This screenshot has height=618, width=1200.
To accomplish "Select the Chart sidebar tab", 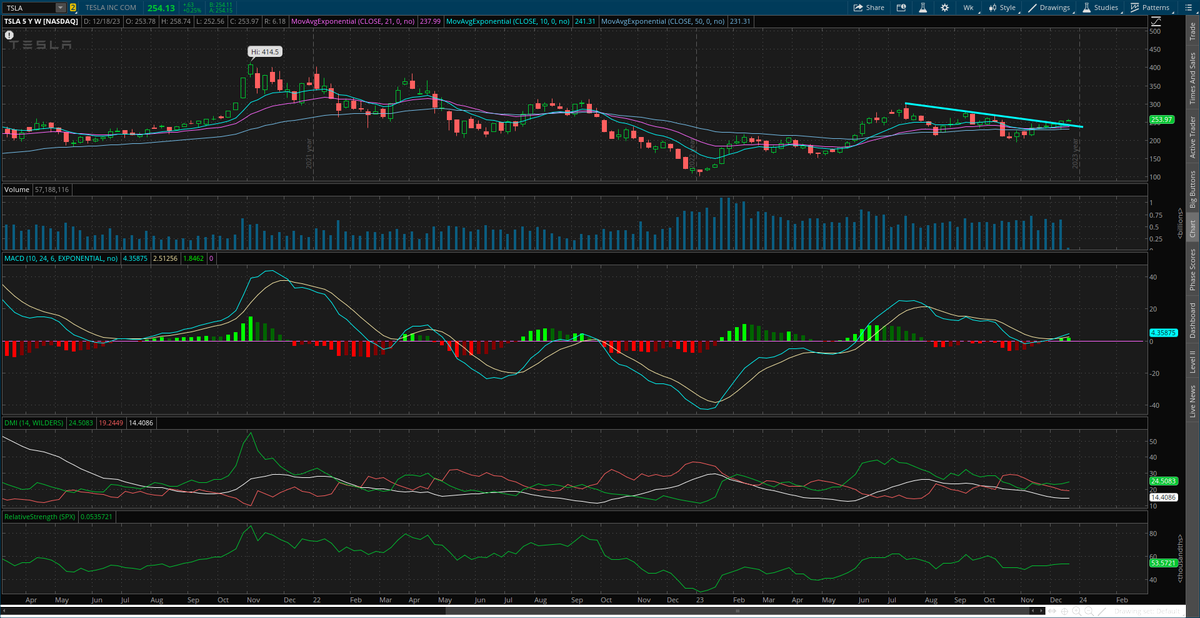I will tap(1191, 229).
